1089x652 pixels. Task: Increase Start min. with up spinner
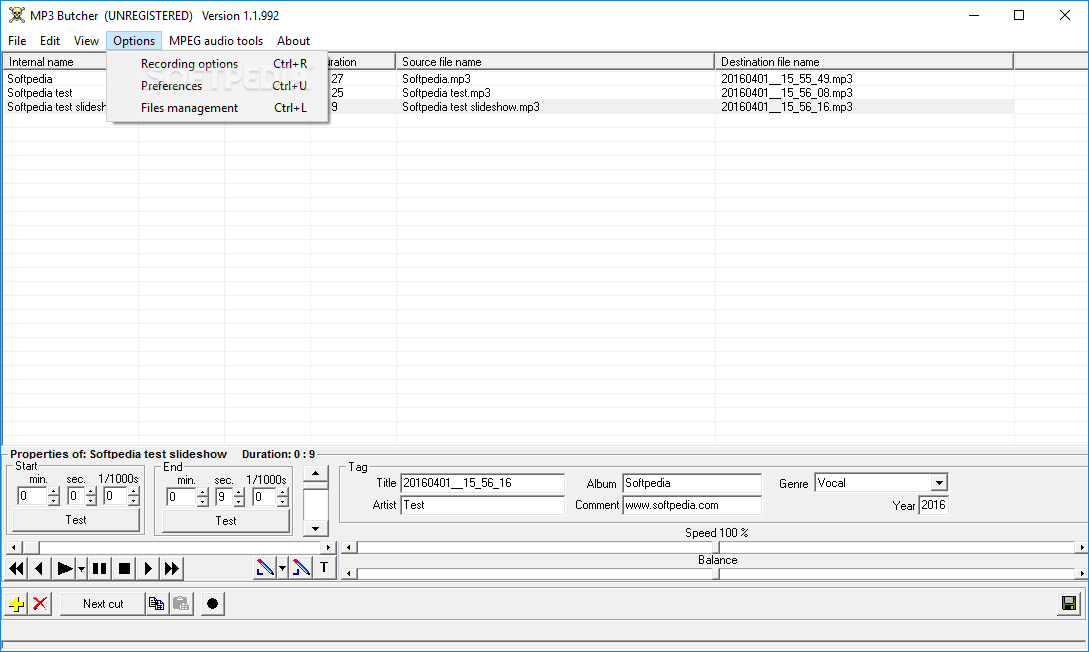pyautogui.click(x=53, y=492)
